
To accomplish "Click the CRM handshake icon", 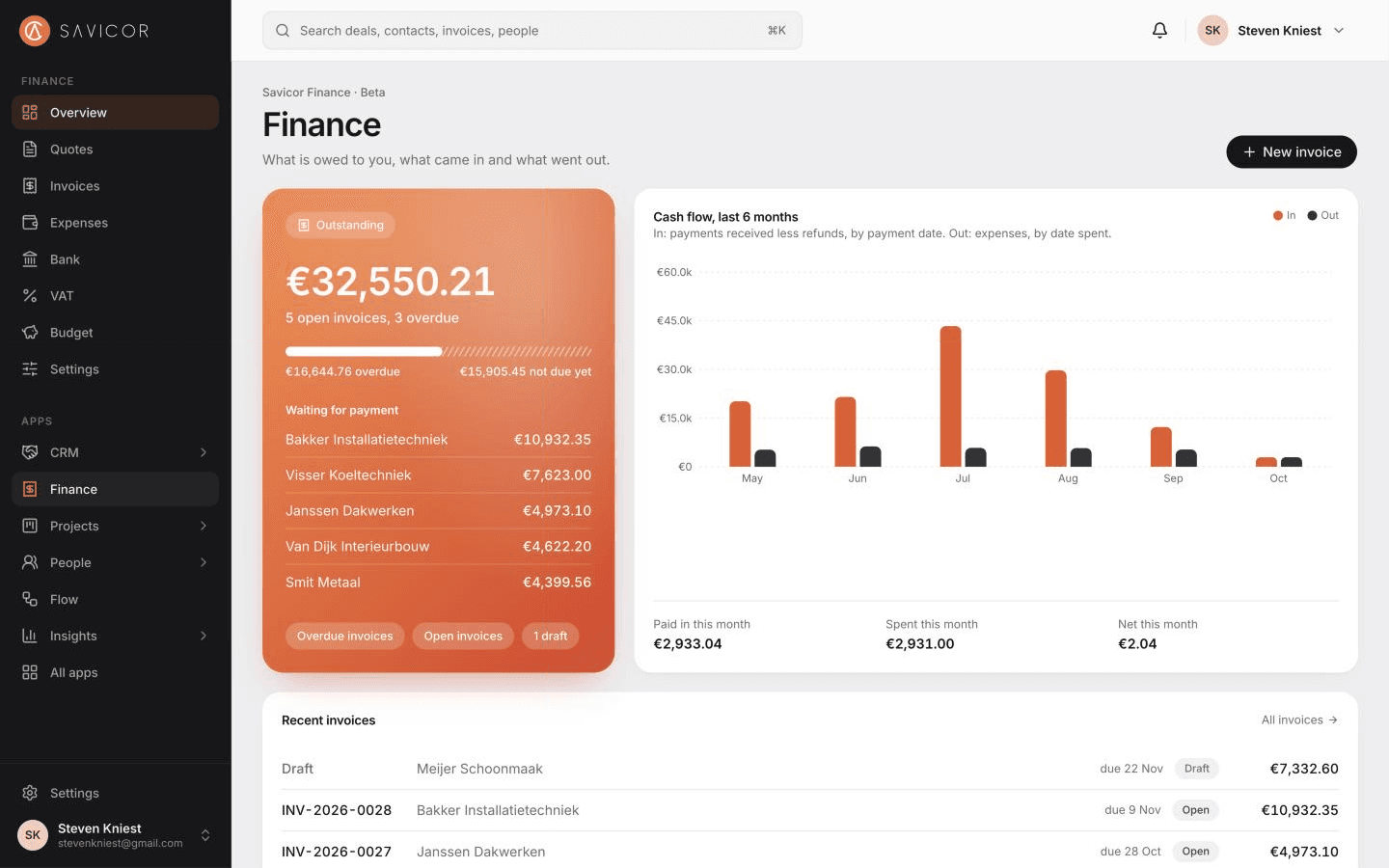I will 30,452.
